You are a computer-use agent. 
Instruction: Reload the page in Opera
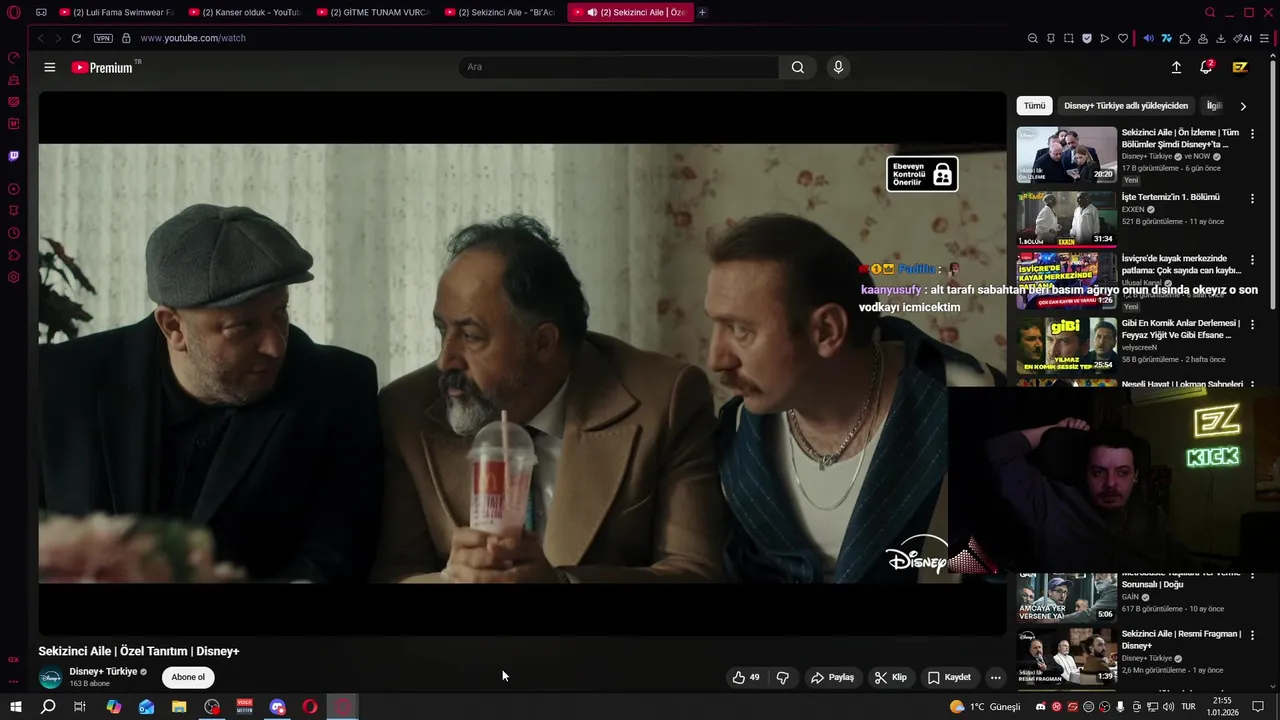tap(76, 38)
